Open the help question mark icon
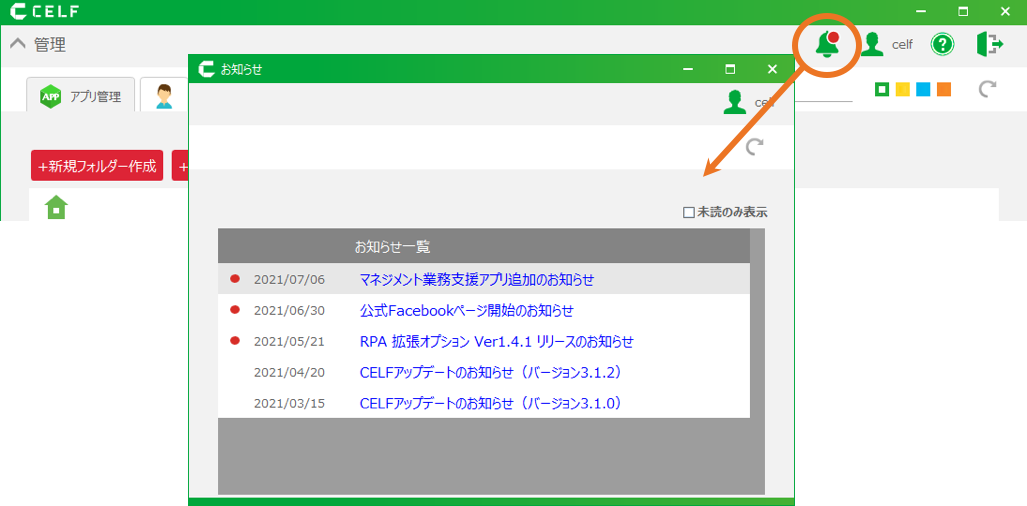Viewport: 1027px width, 506px height. point(943,45)
